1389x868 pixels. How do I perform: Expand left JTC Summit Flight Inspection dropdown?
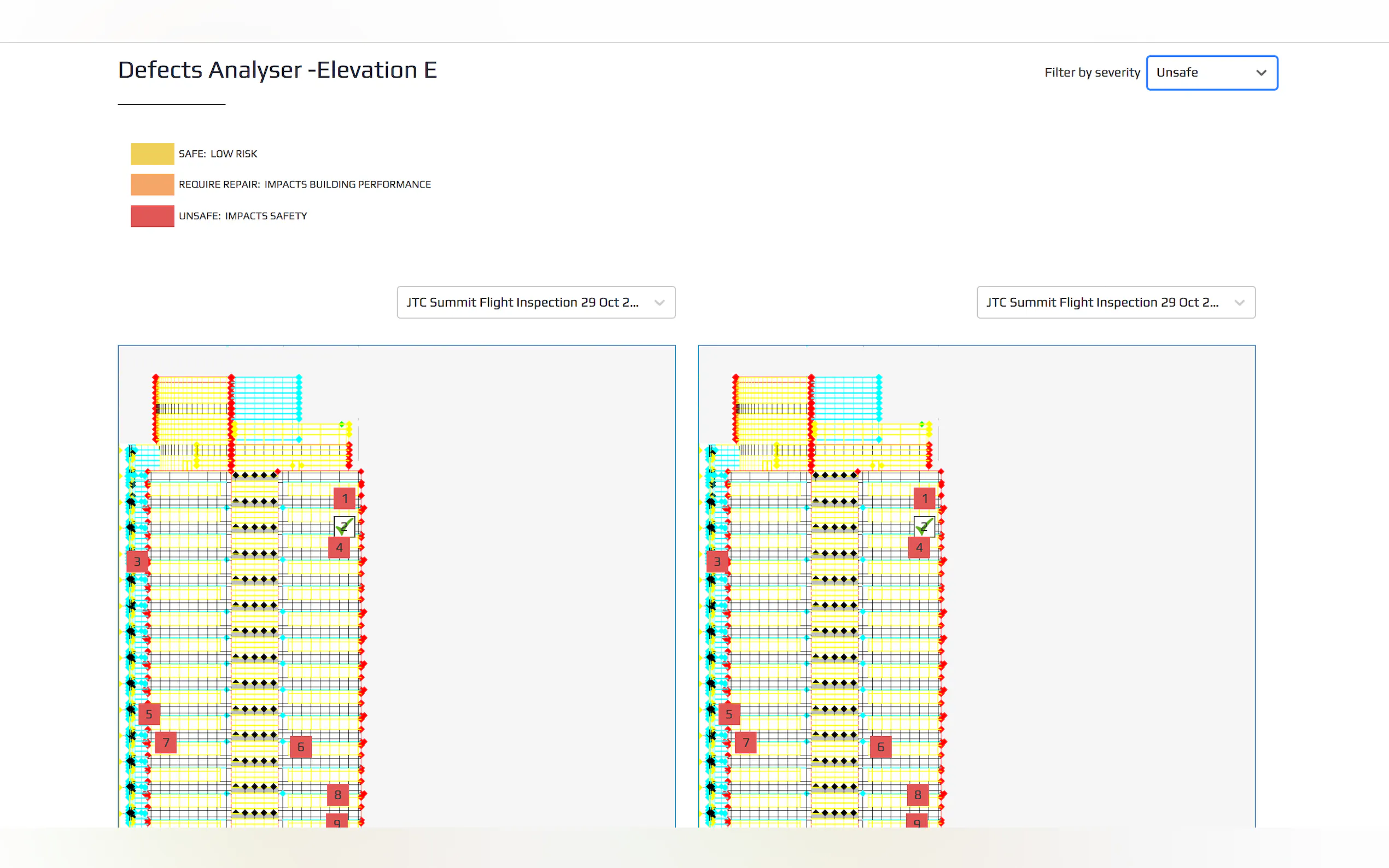536,302
